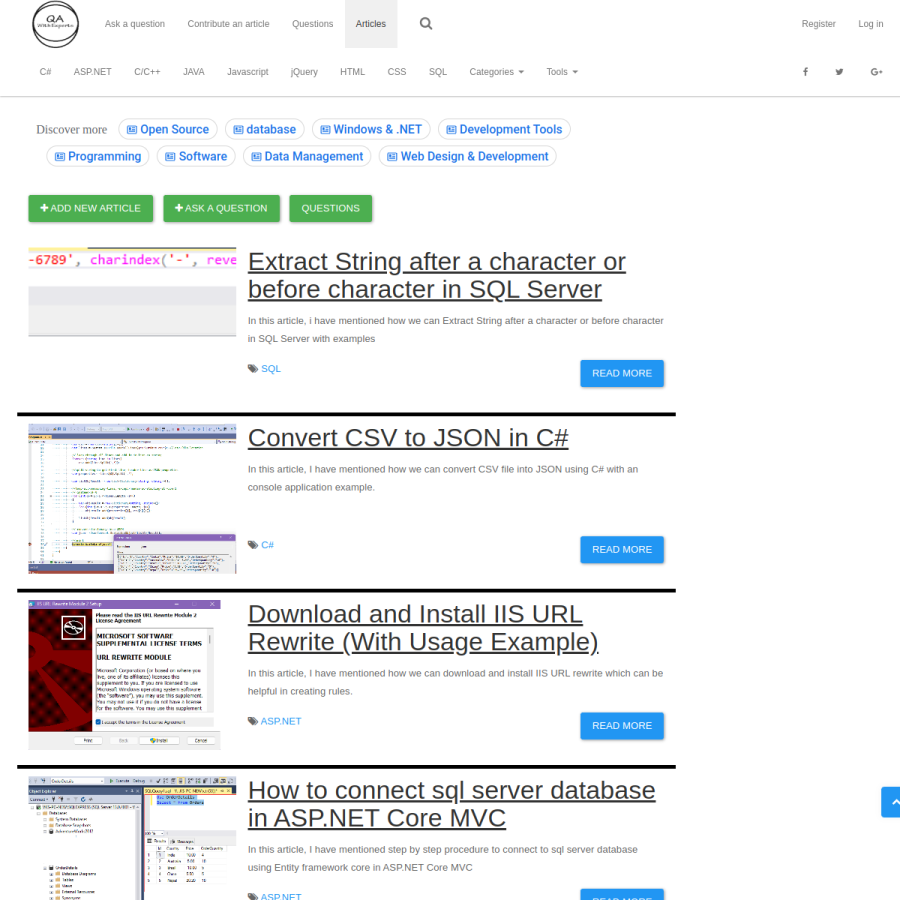Click Log in in the header
The width and height of the screenshot is (900, 900).
[x=871, y=24]
